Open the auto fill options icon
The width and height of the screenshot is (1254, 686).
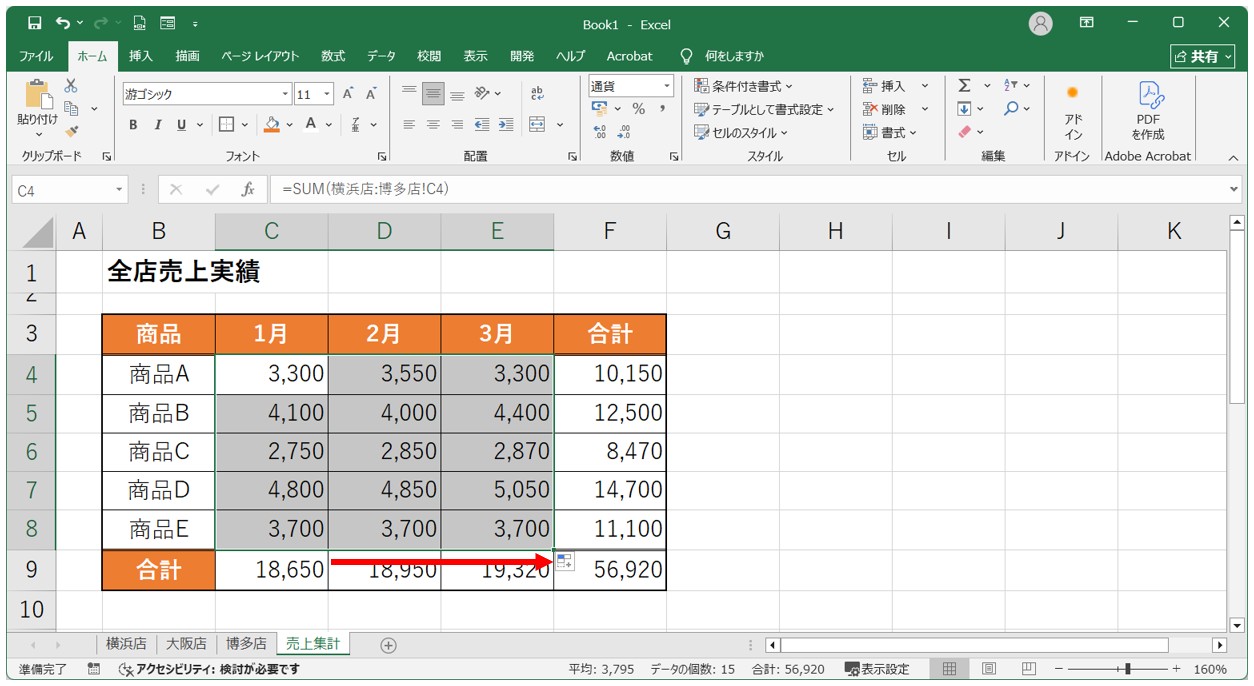coord(565,562)
